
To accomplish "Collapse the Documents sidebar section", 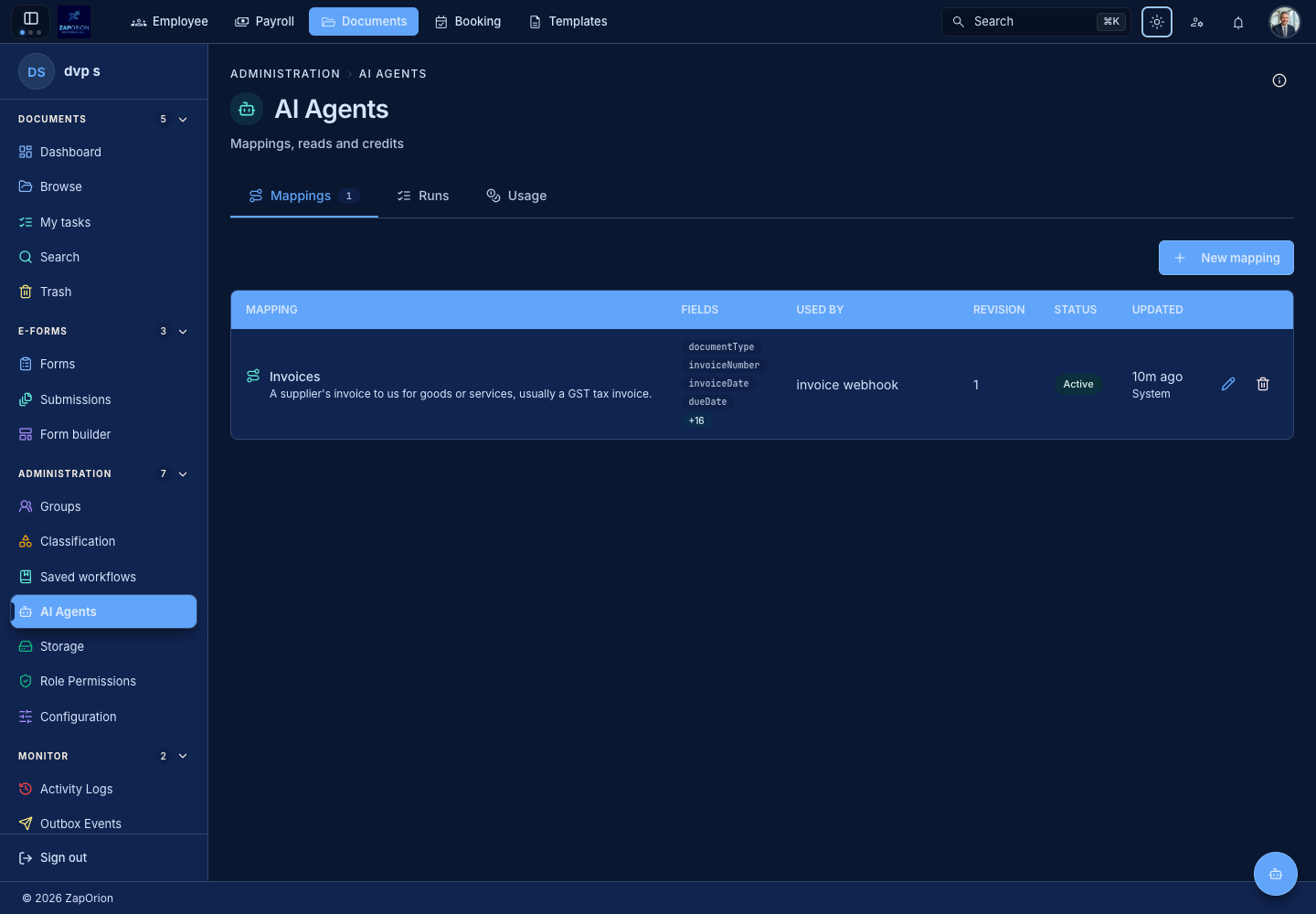I will 183,120.
